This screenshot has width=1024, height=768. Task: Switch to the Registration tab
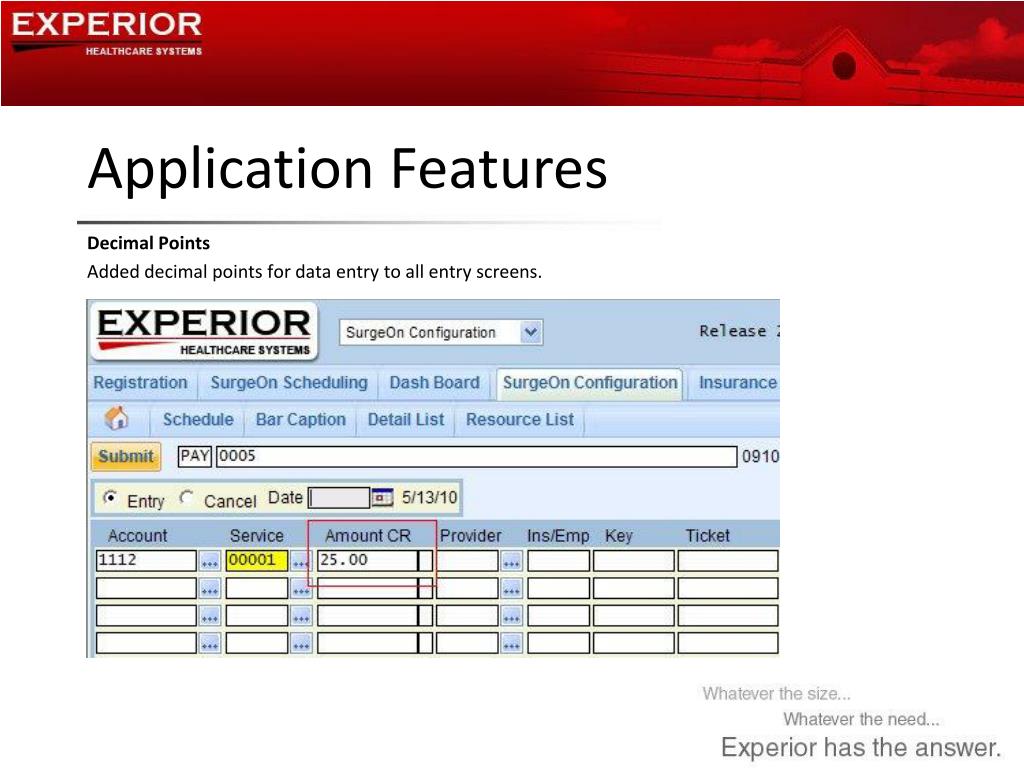point(140,383)
